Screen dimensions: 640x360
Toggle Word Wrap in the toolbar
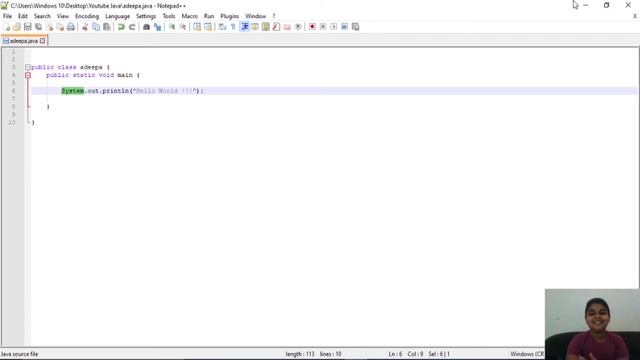pyautogui.click(x=222, y=27)
